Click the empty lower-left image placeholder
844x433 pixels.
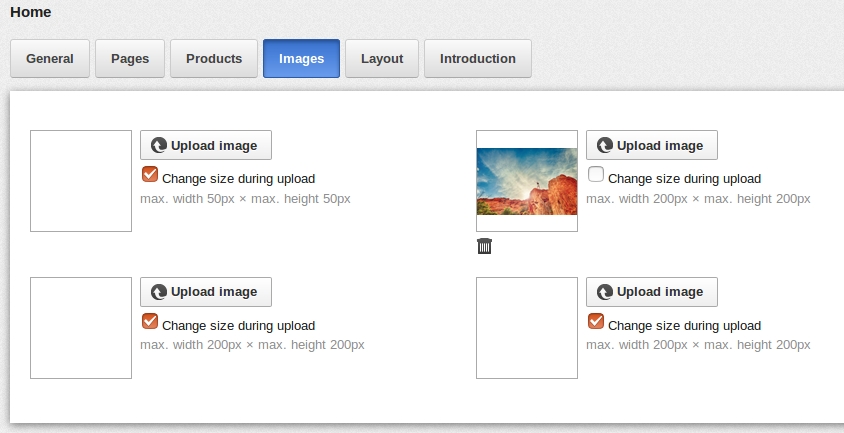[81, 328]
